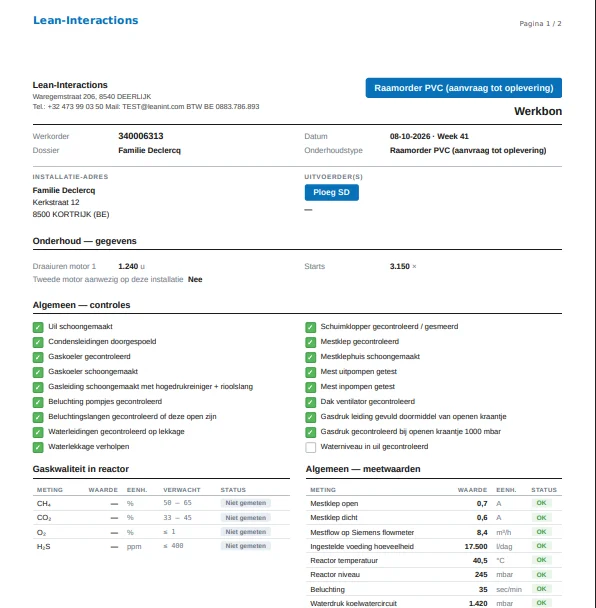Viewport: 596px width, 608px height.
Task: Click the company address 'Waregemstraat 206, 8540 DEERLIJK'
Action: (x=92, y=97)
